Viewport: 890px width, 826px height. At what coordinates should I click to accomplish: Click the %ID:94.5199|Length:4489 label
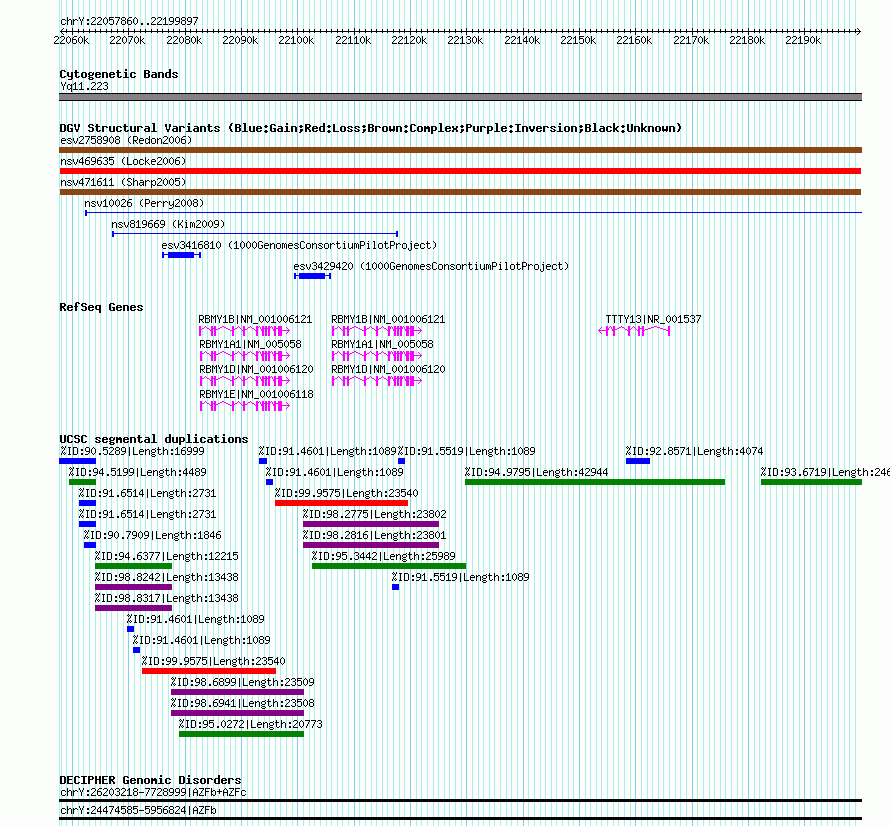click(137, 472)
